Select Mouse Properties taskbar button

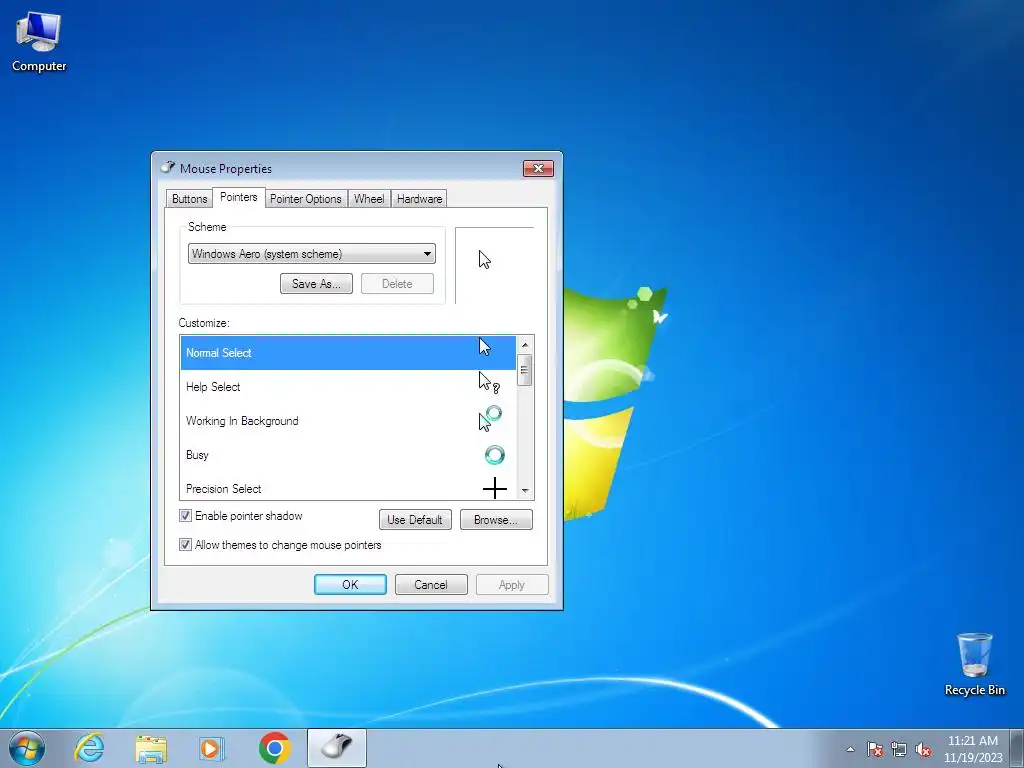tap(337, 748)
